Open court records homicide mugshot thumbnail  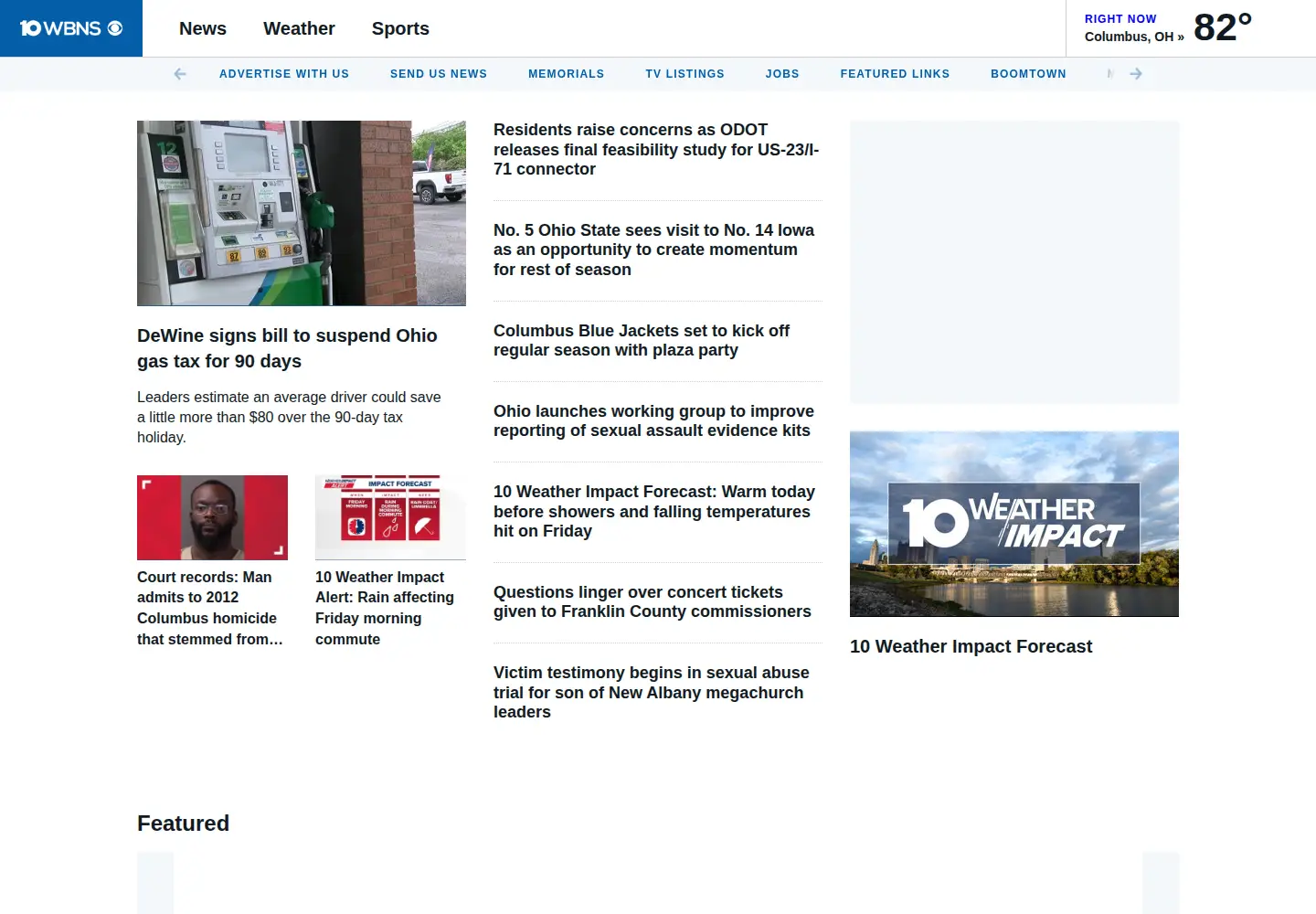click(x=212, y=517)
